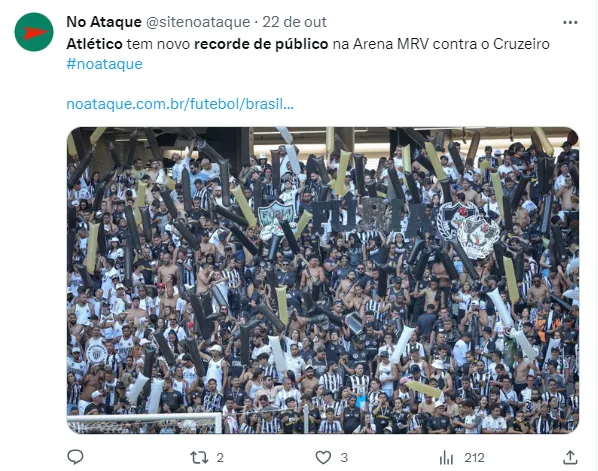Click the FURIA banner in the photo
This screenshot has width=598, height=471.
tap(372, 215)
